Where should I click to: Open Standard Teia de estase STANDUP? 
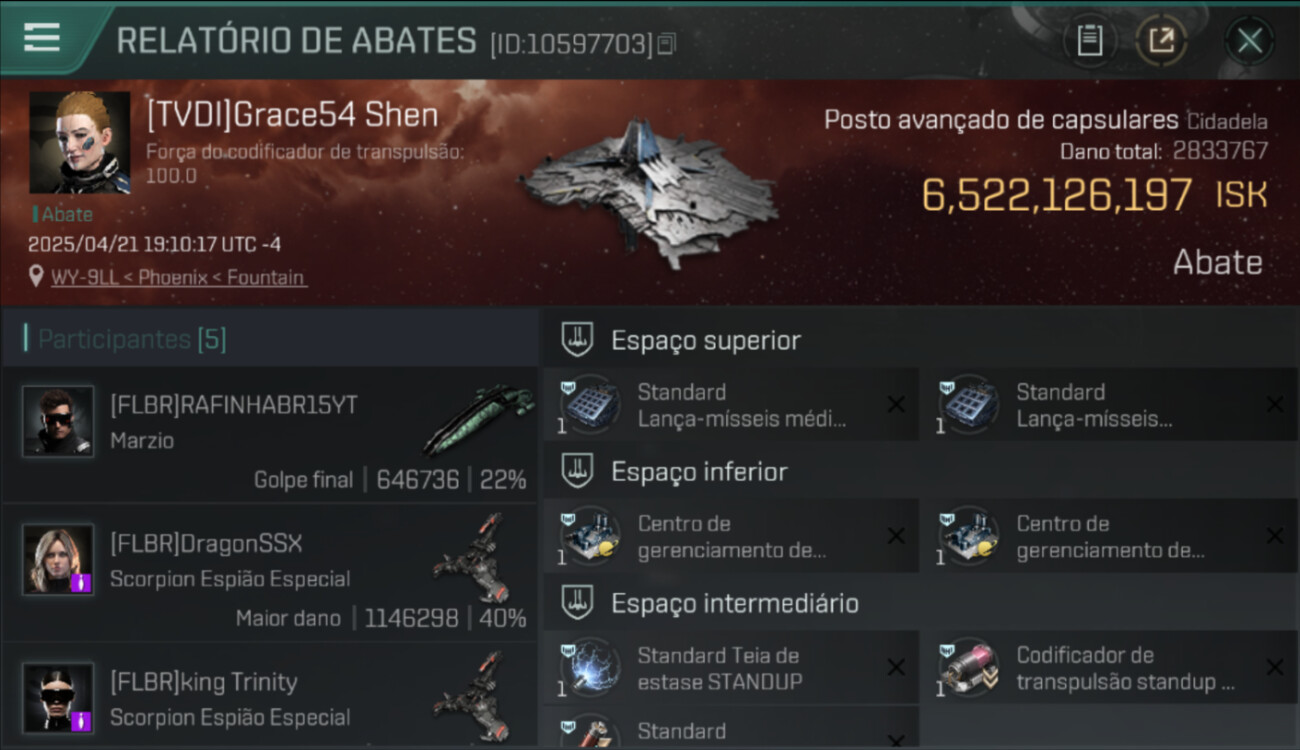click(731, 668)
